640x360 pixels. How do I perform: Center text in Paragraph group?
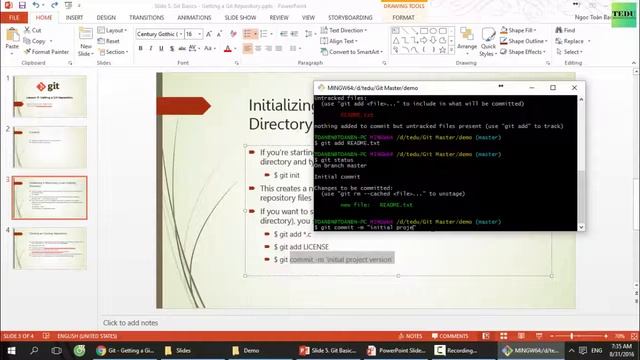pyautogui.click(x=258, y=49)
